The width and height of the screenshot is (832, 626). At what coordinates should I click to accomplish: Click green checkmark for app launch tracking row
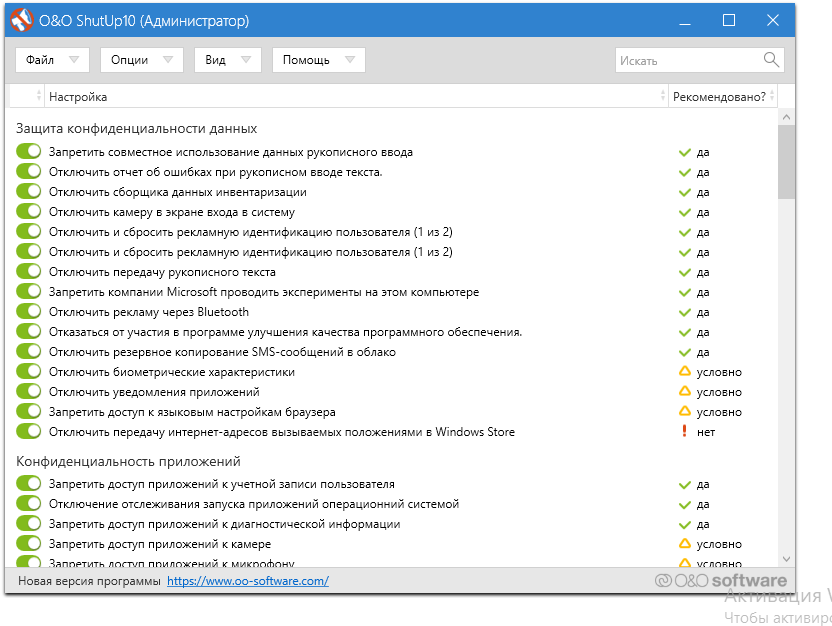[x=684, y=505]
